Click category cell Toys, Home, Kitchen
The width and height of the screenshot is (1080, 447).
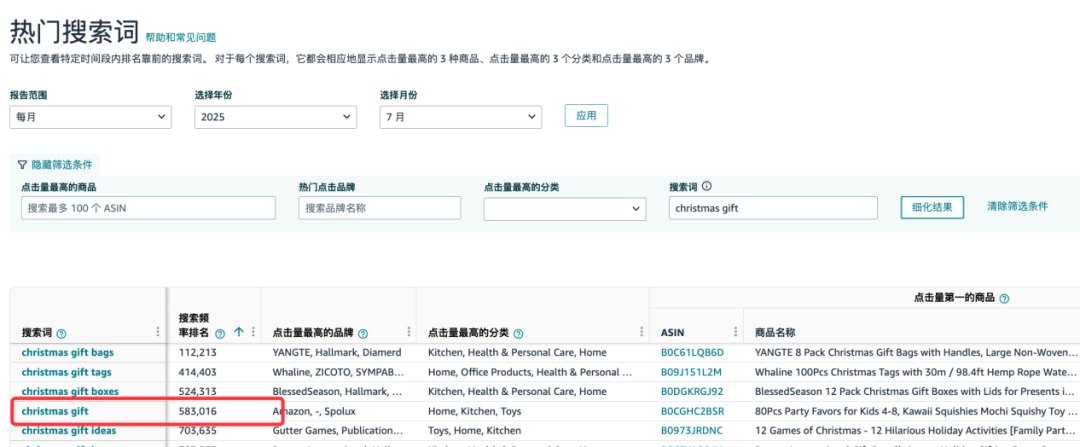[475, 430]
